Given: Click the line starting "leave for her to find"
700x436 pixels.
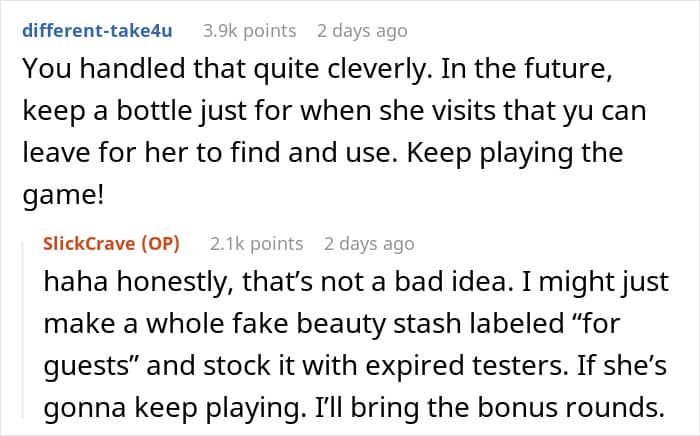Looking at the screenshot, I should pyautogui.click(x=322, y=154).
